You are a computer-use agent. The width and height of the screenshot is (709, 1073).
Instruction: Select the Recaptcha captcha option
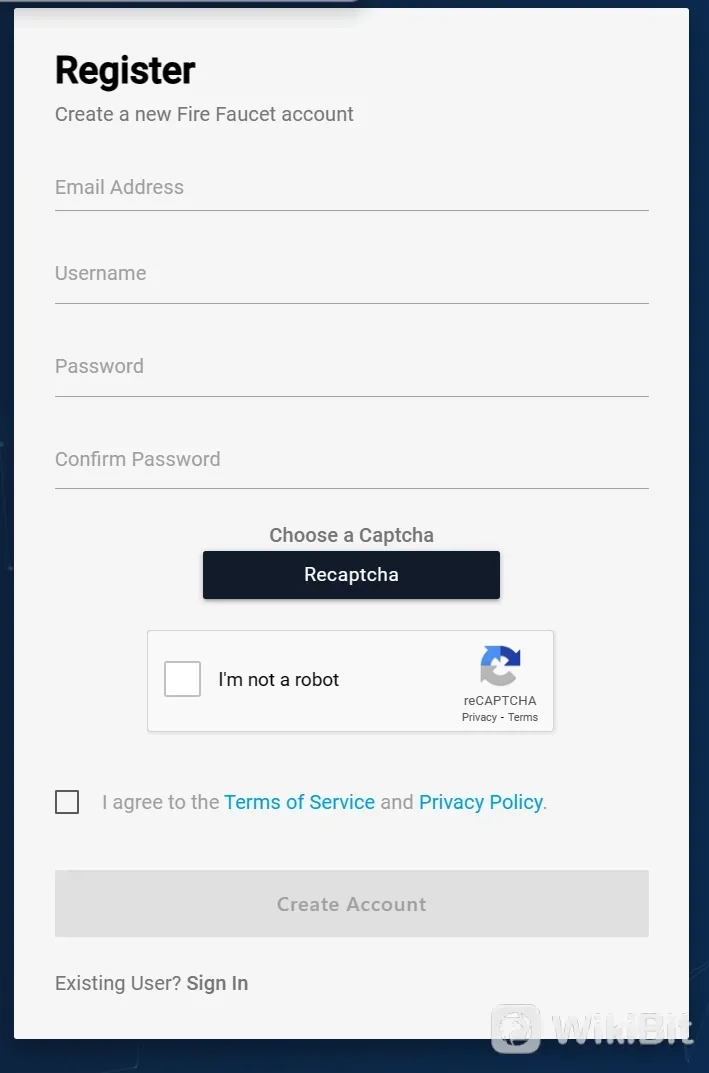(351, 574)
